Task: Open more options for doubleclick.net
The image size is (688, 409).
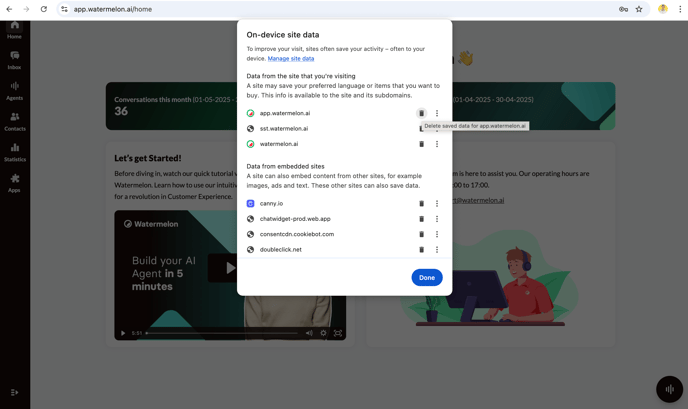Action: pos(437,250)
